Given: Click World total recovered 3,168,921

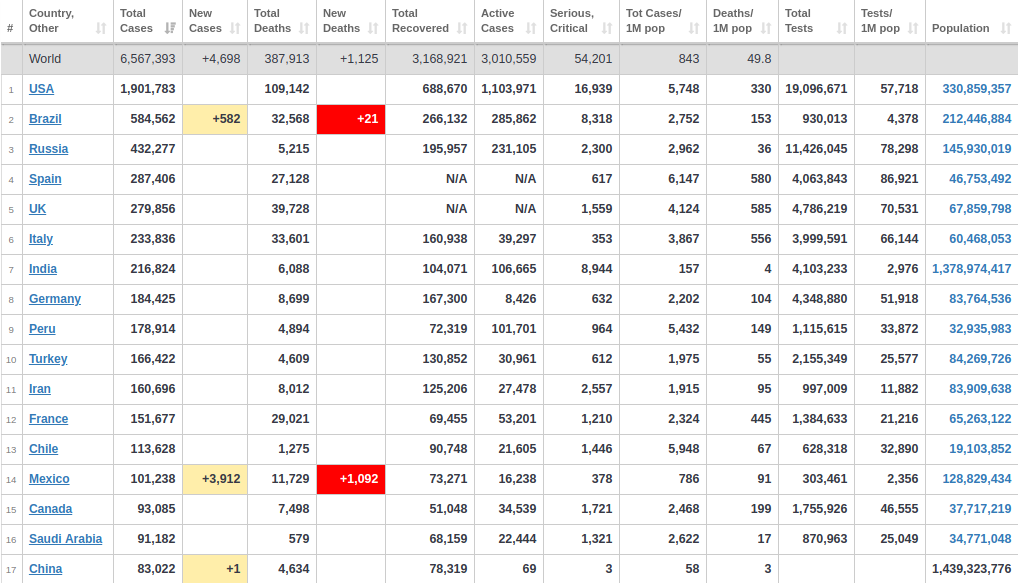Looking at the screenshot, I should click(x=440, y=59).
